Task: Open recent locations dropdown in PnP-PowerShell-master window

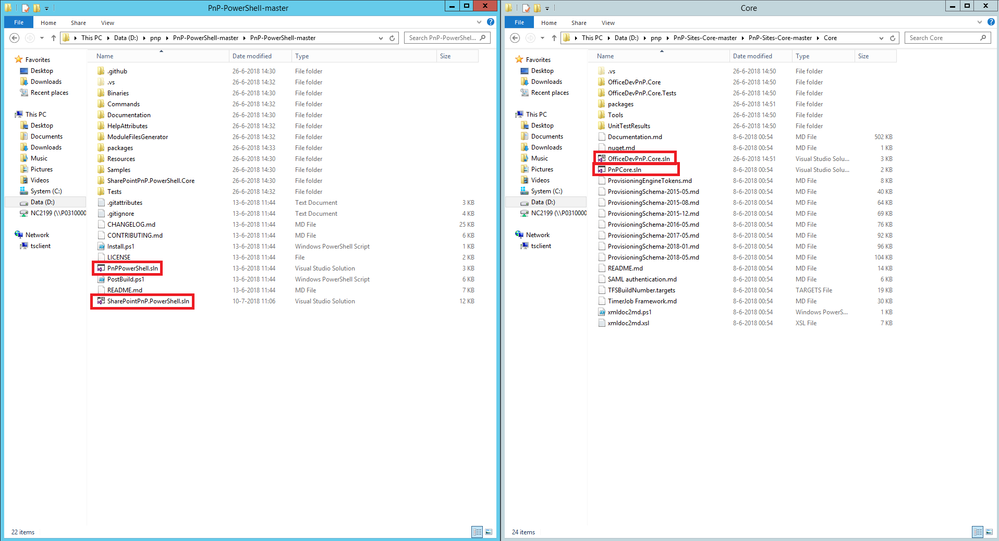Action: pyautogui.click(x=42, y=38)
